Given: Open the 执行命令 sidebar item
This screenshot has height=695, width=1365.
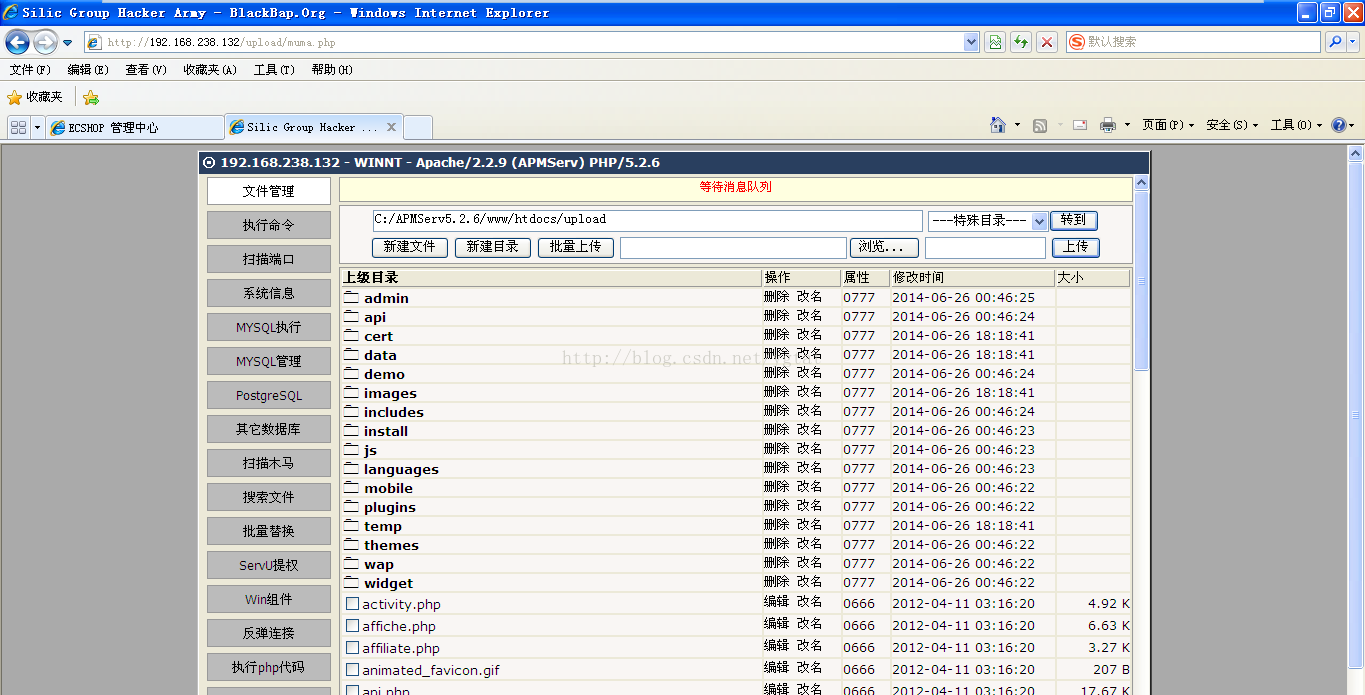Looking at the screenshot, I should [269, 225].
